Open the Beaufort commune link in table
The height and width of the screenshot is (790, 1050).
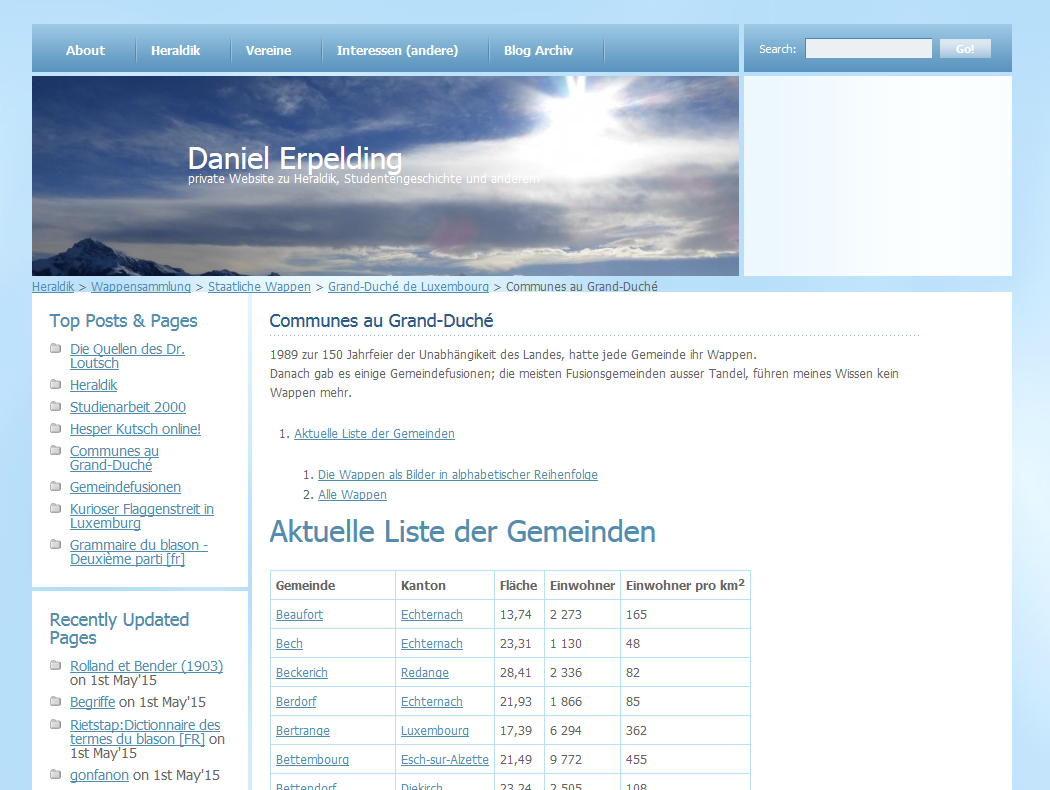tap(299, 615)
